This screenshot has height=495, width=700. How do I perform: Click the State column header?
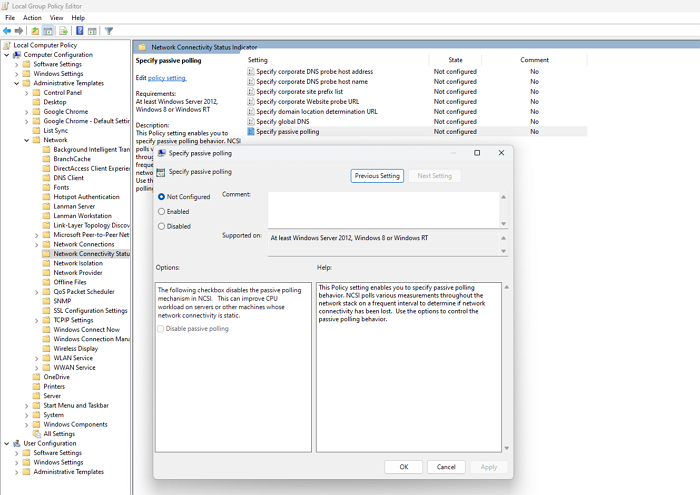point(455,60)
